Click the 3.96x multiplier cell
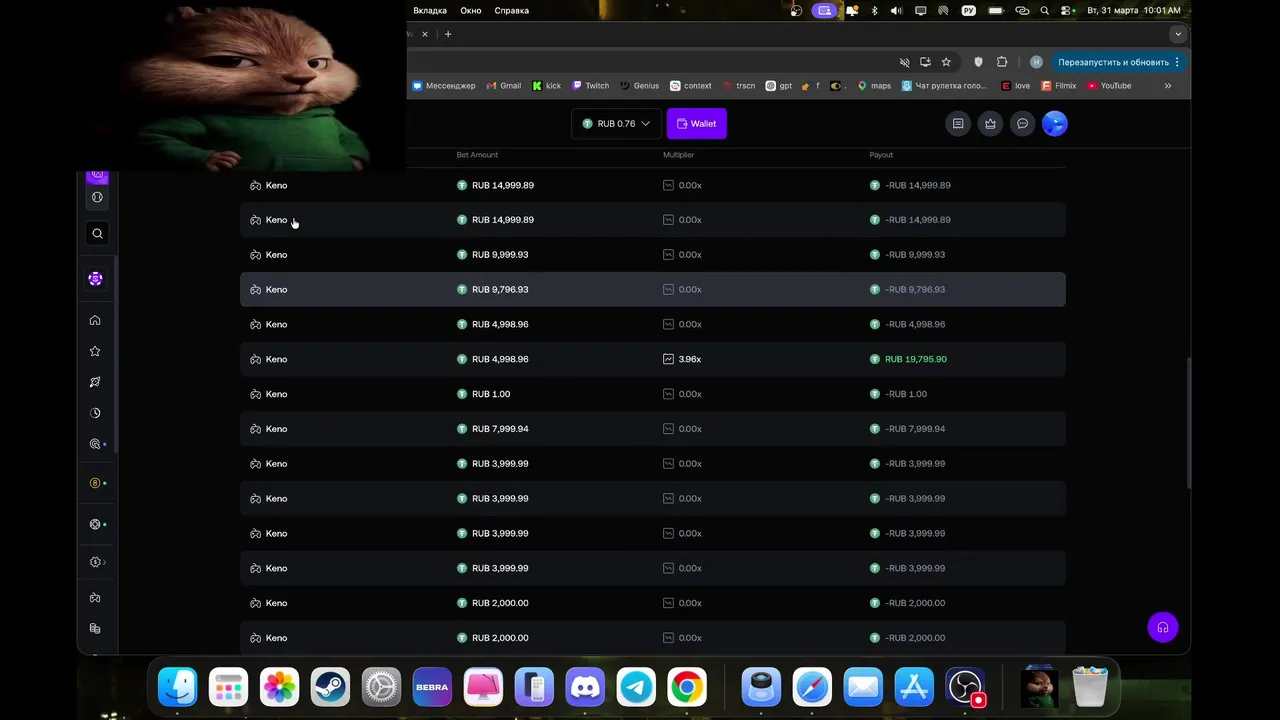Image resolution: width=1280 pixels, height=720 pixels. [x=682, y=359]
